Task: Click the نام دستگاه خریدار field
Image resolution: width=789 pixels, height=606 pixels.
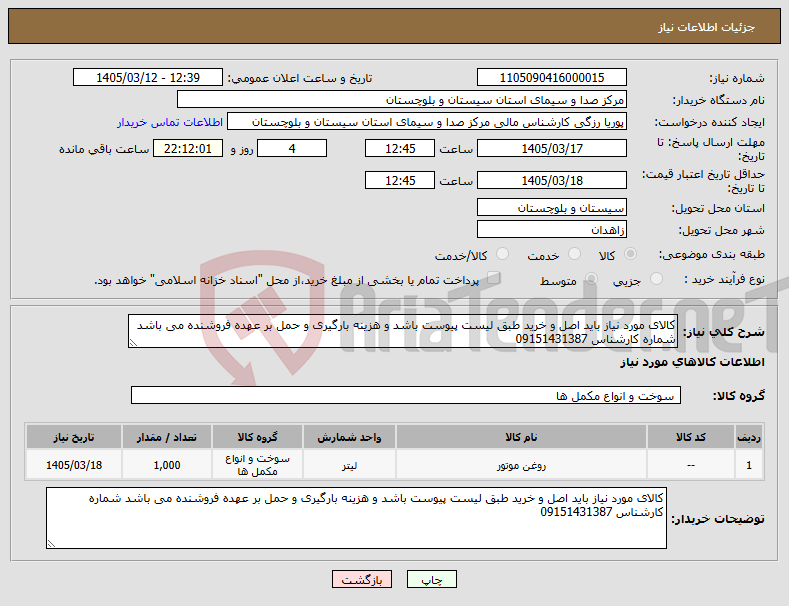Action: (402, 100)
